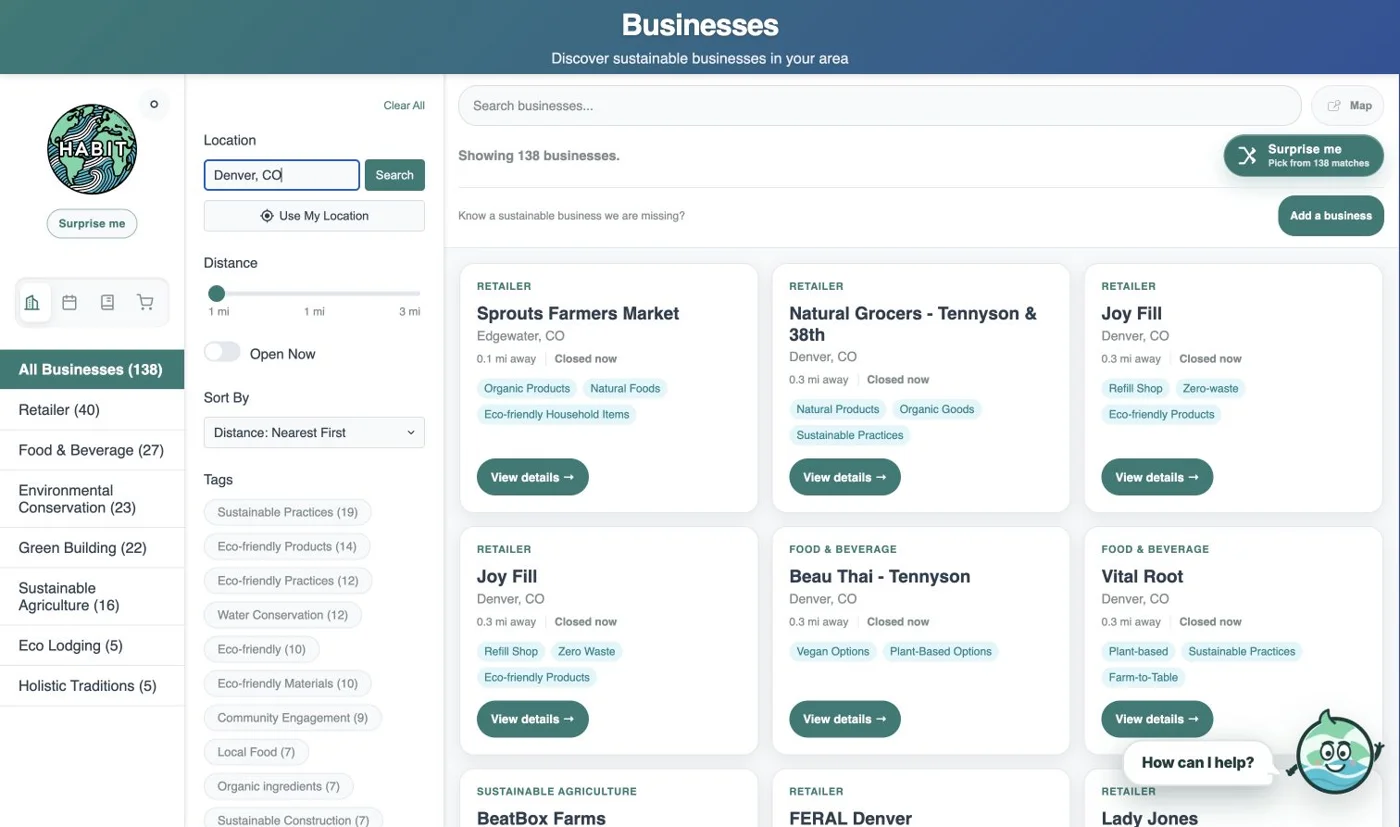Click Add a business button
This screenshot has height=827, width=1400.
[1331, 216]
